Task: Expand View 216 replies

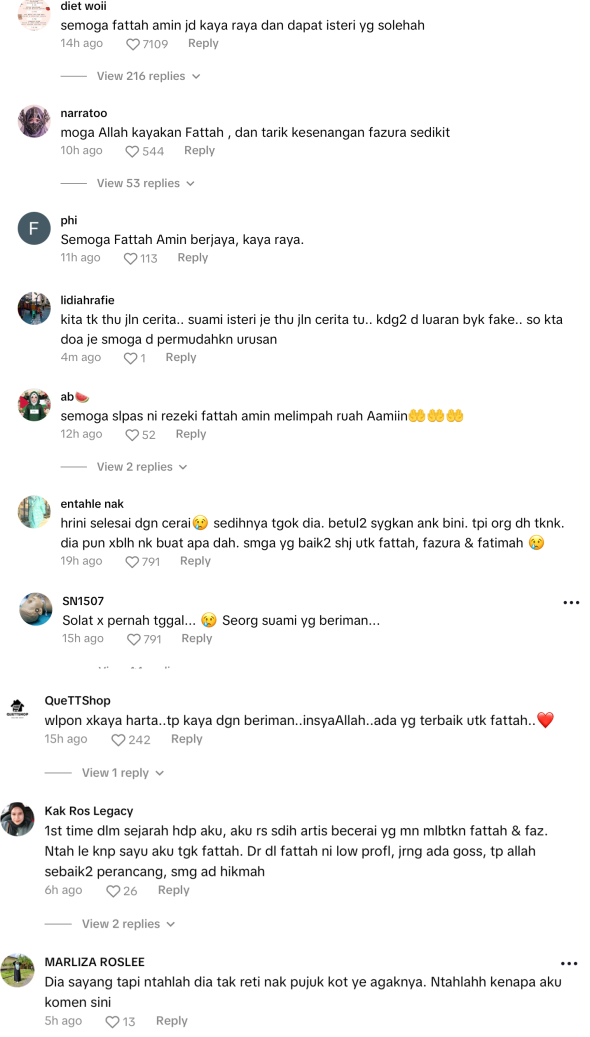Action: 149,76
